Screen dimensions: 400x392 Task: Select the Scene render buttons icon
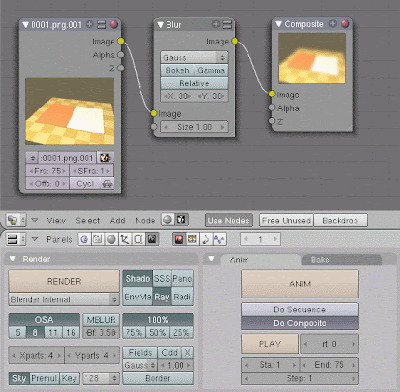coord(152,239)
